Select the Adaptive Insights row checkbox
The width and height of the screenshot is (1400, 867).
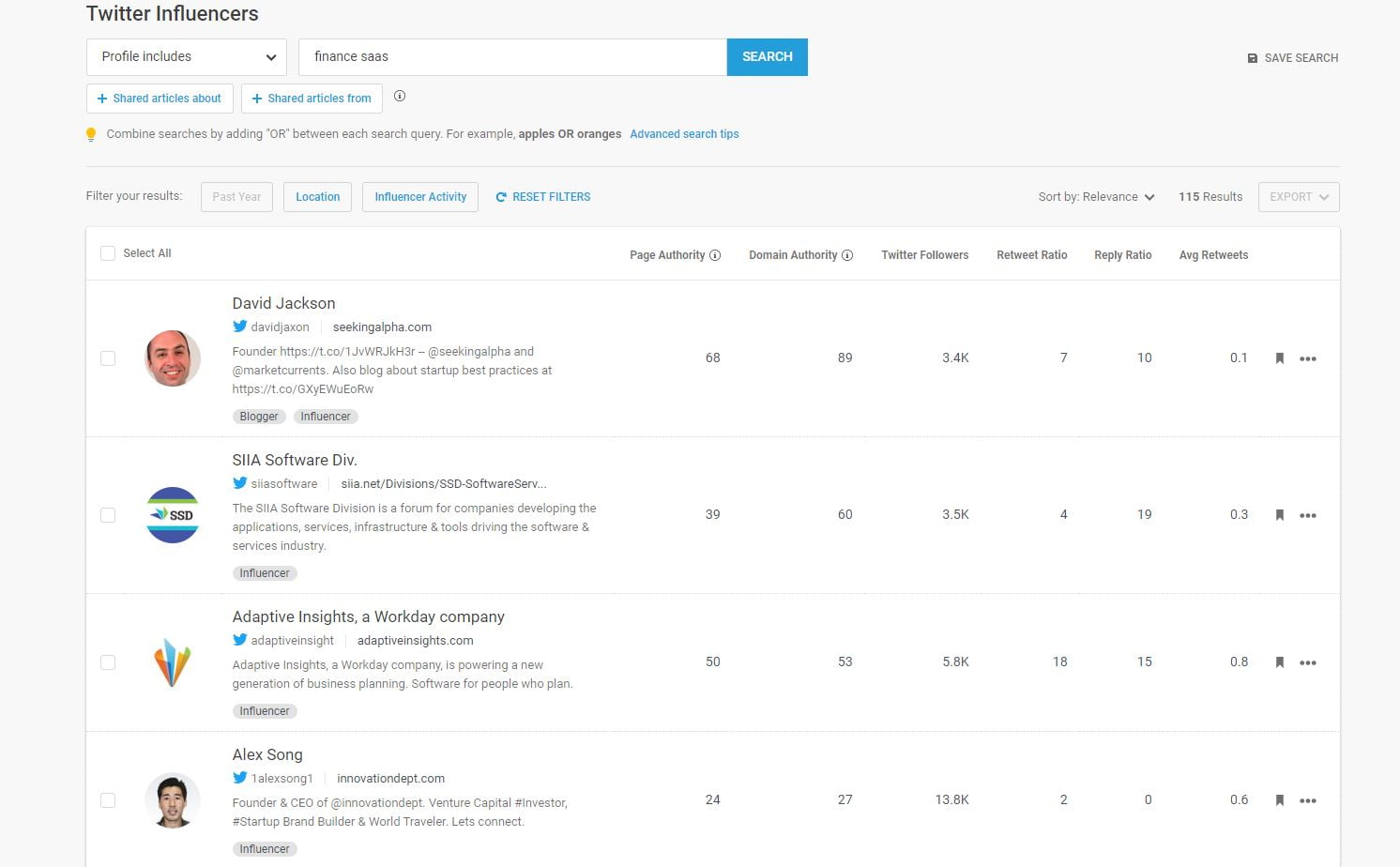[108, 662]
